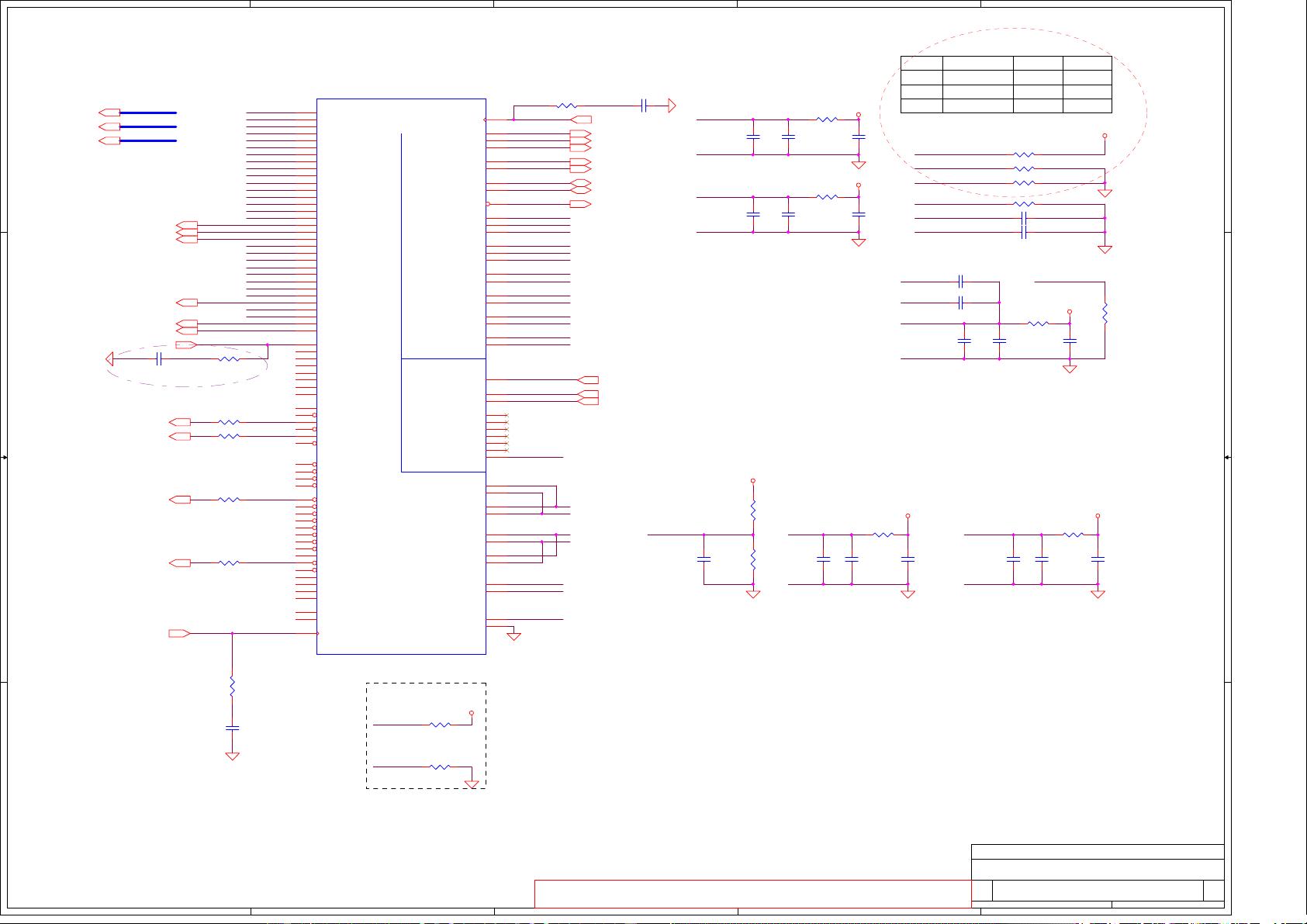Select the ground symbol below the IC
Image resolution: width=1307 pixels, height=924 pixels.
[513, 636]
